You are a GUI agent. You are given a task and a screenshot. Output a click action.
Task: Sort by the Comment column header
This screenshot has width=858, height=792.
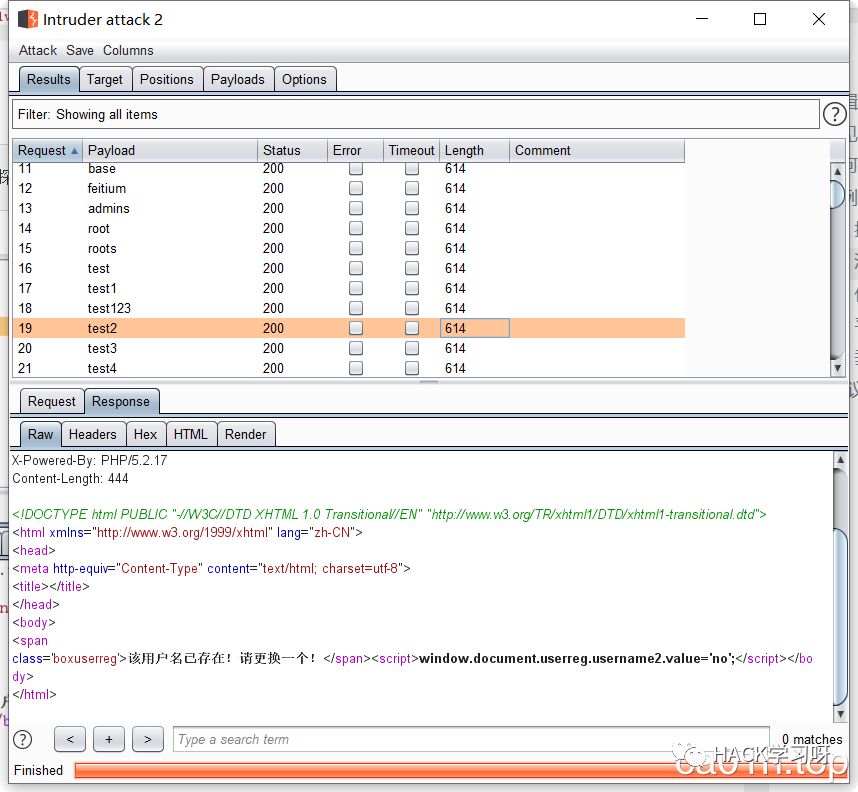point(597,151)
